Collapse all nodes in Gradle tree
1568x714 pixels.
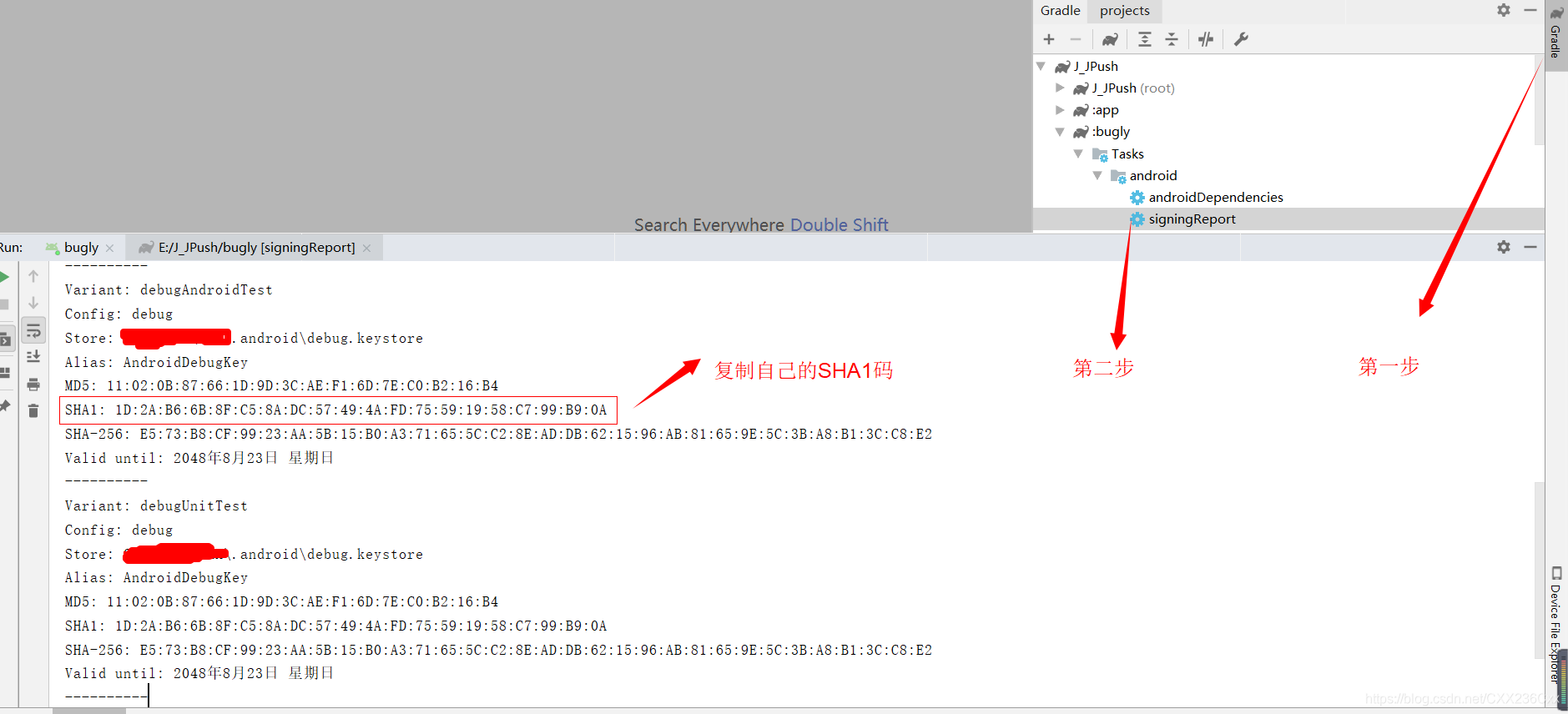(x=1172, y=39)
